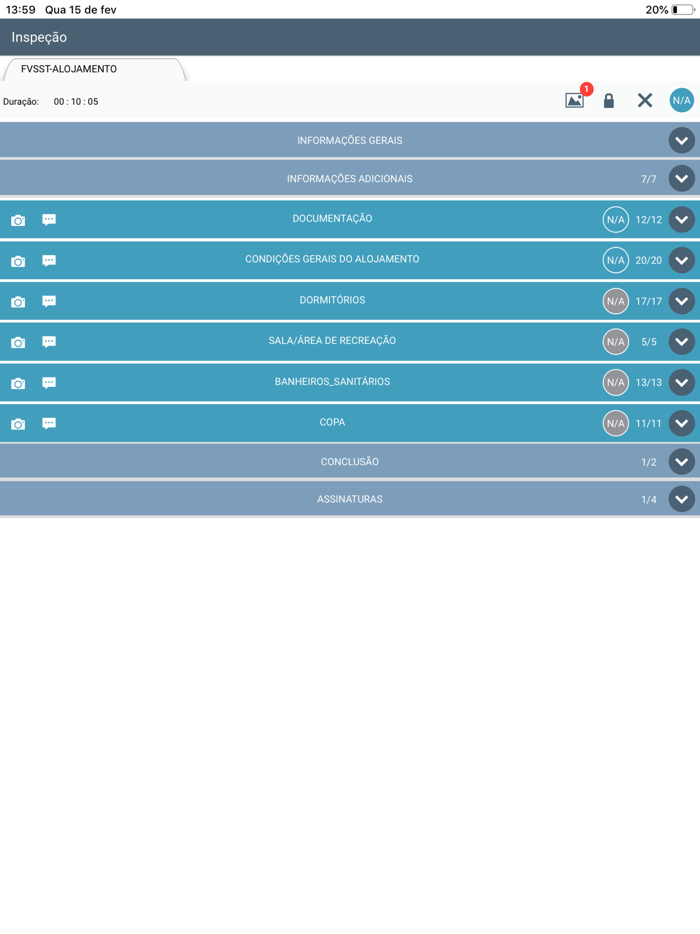Tap the BANHEIROS_SANITÁRIOS section title
This screenshot has width=700, height=934.
[332, 382]
